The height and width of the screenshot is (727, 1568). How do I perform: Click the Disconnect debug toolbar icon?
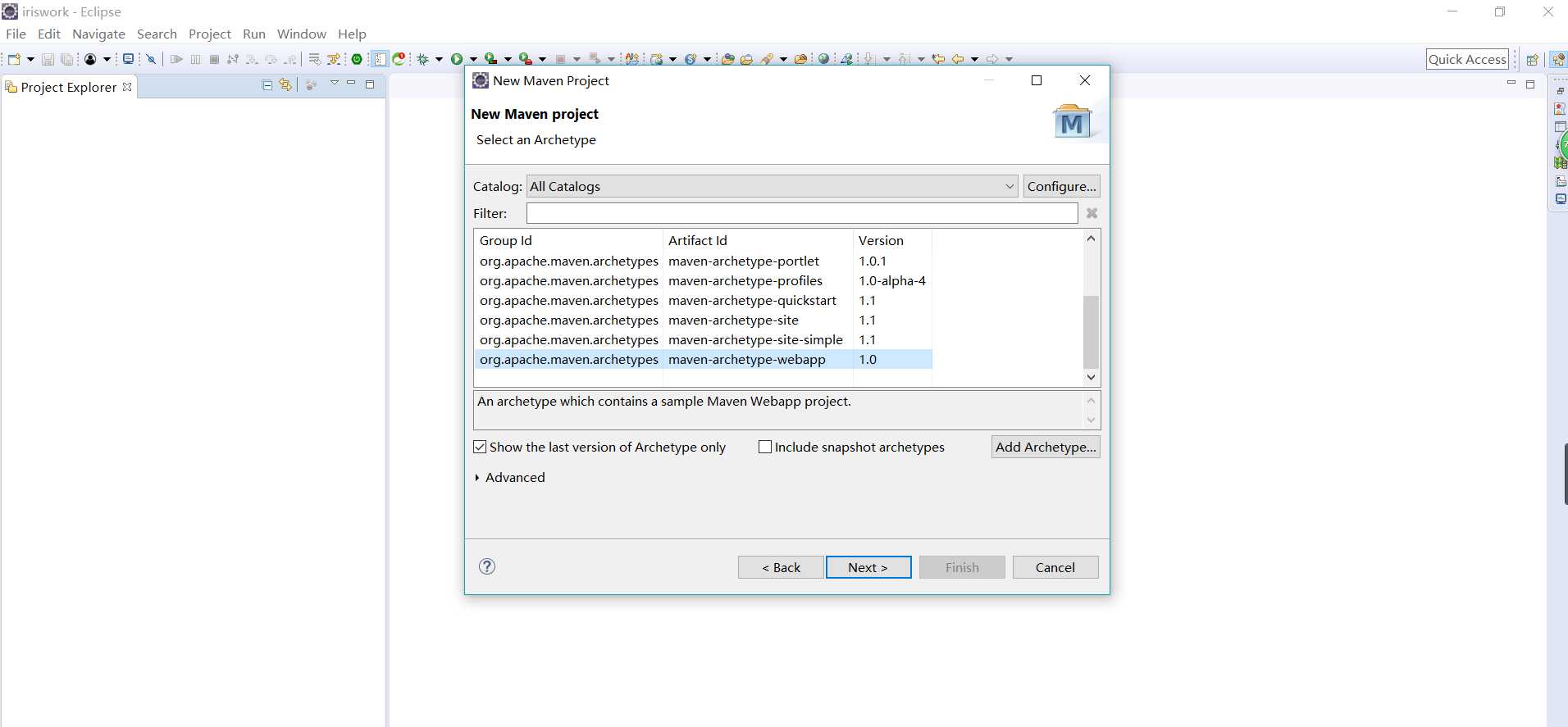[x=233, y=59]
